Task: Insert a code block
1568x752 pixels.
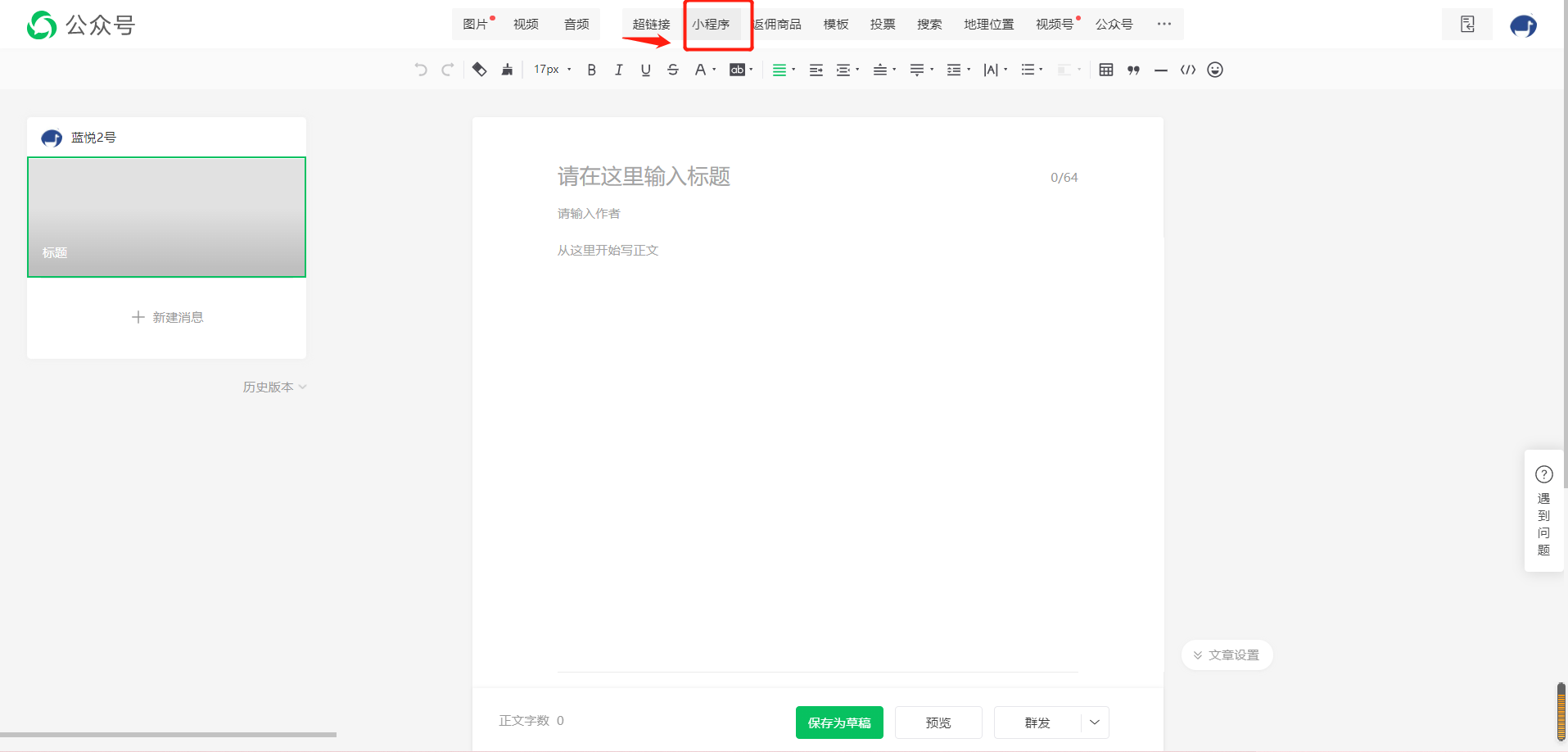Action: pyautogui.click(x=1188, y=70)
